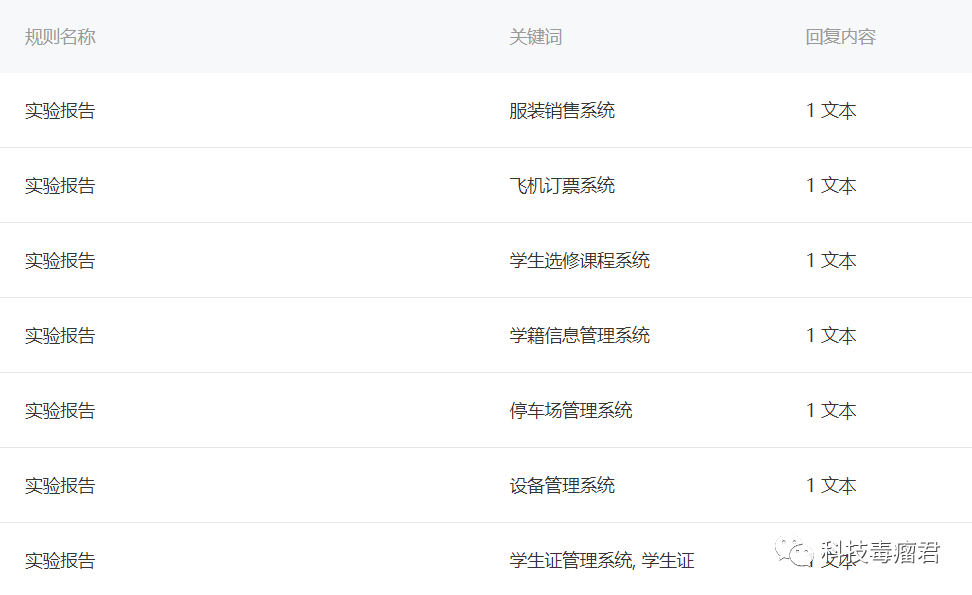Screen dimensions: 972x595
Task: Choose the 停车场管理系统 keyword
Action: click(571, 411)
